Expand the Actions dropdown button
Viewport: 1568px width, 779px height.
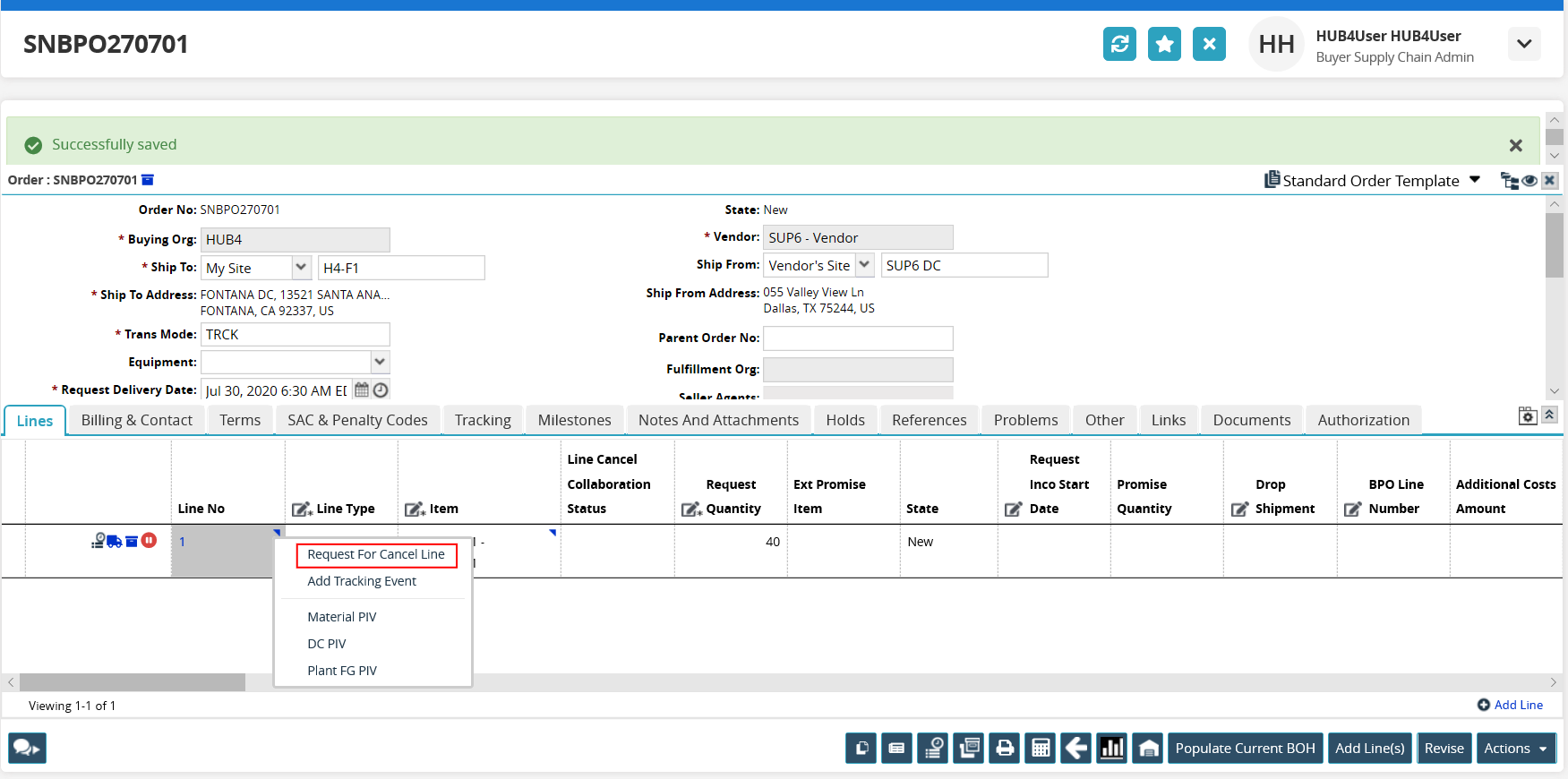pyautogui.click(x=1515, y=749)
